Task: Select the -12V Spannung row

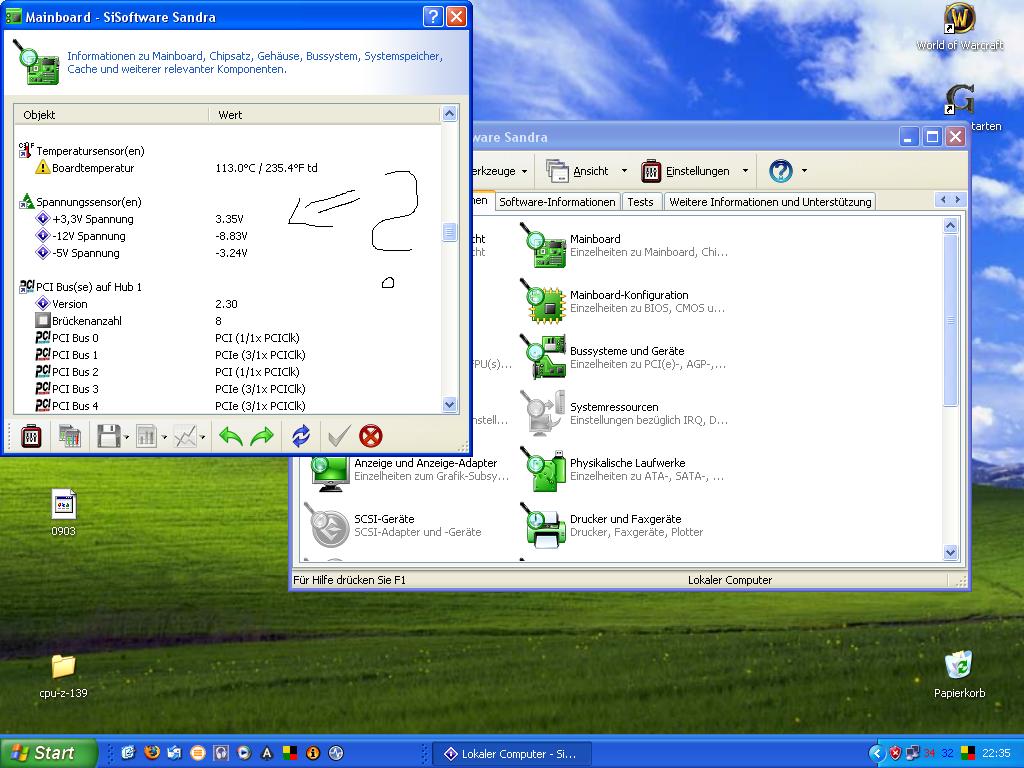Action: click(229, 236)
